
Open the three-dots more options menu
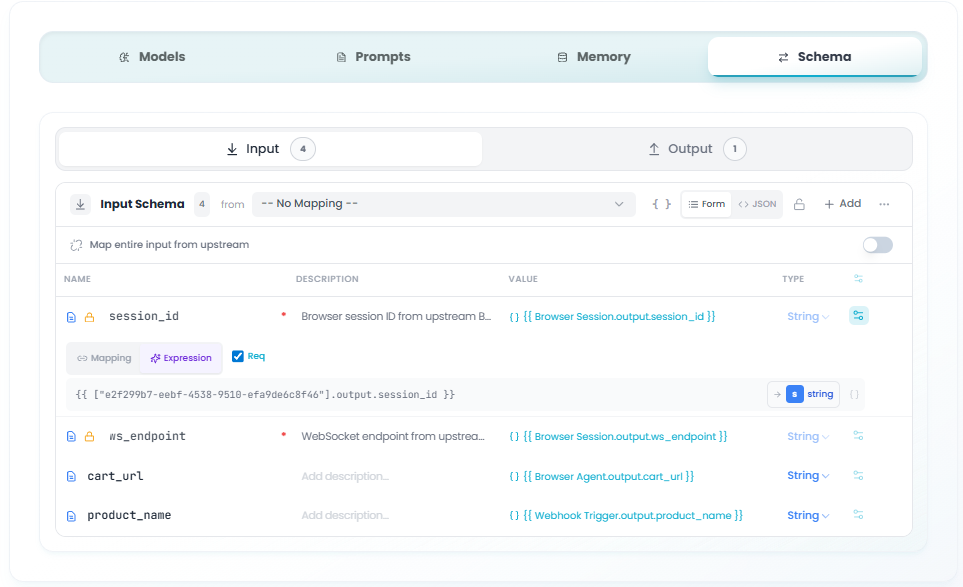coord(884,204)
